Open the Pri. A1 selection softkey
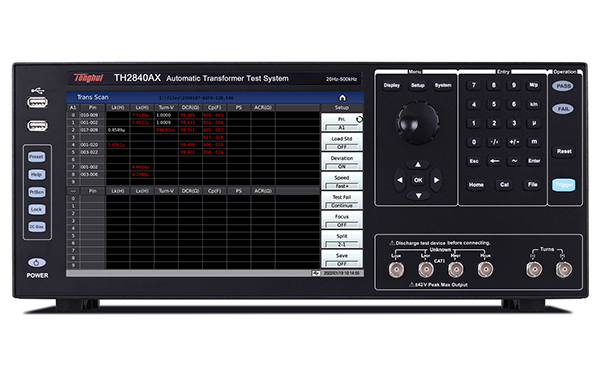Viewport: 600px width, 367px height. pos(342,122)
